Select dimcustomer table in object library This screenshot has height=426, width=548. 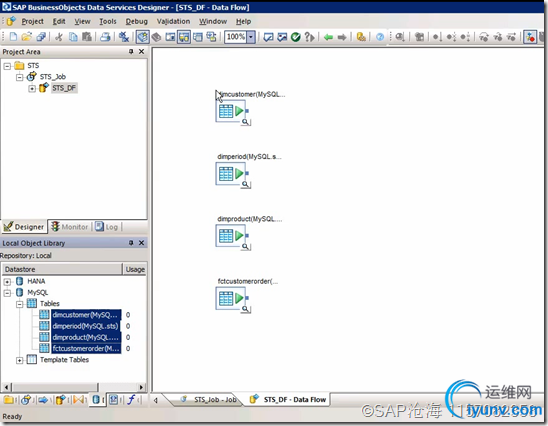coord(86,315)
